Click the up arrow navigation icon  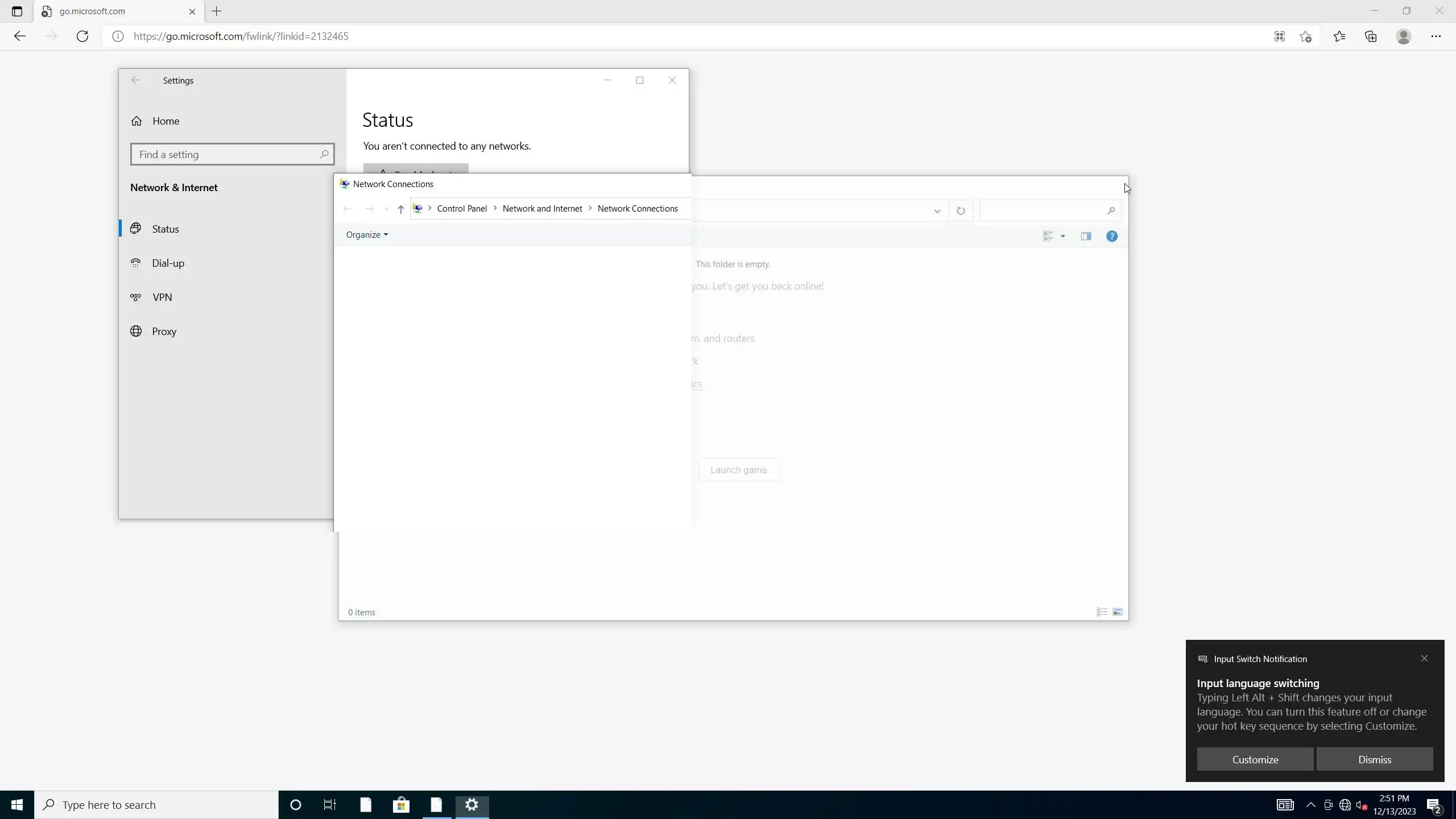pyautogui.click(x=400, y=209)
